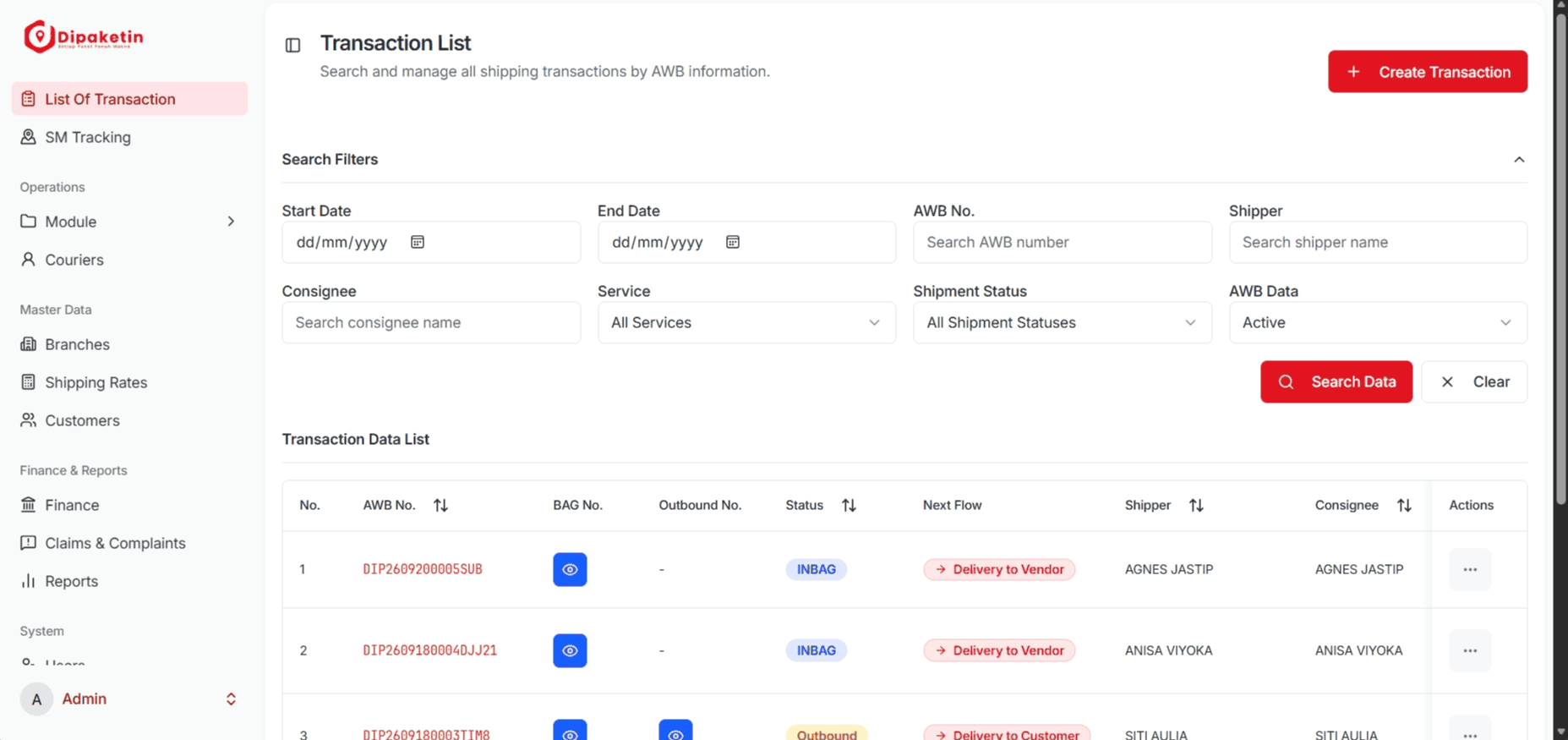The height and width of the screenshot is (740, 1568).
Task: Click the Create Transaction button
Action: [x=1428, y=72]
